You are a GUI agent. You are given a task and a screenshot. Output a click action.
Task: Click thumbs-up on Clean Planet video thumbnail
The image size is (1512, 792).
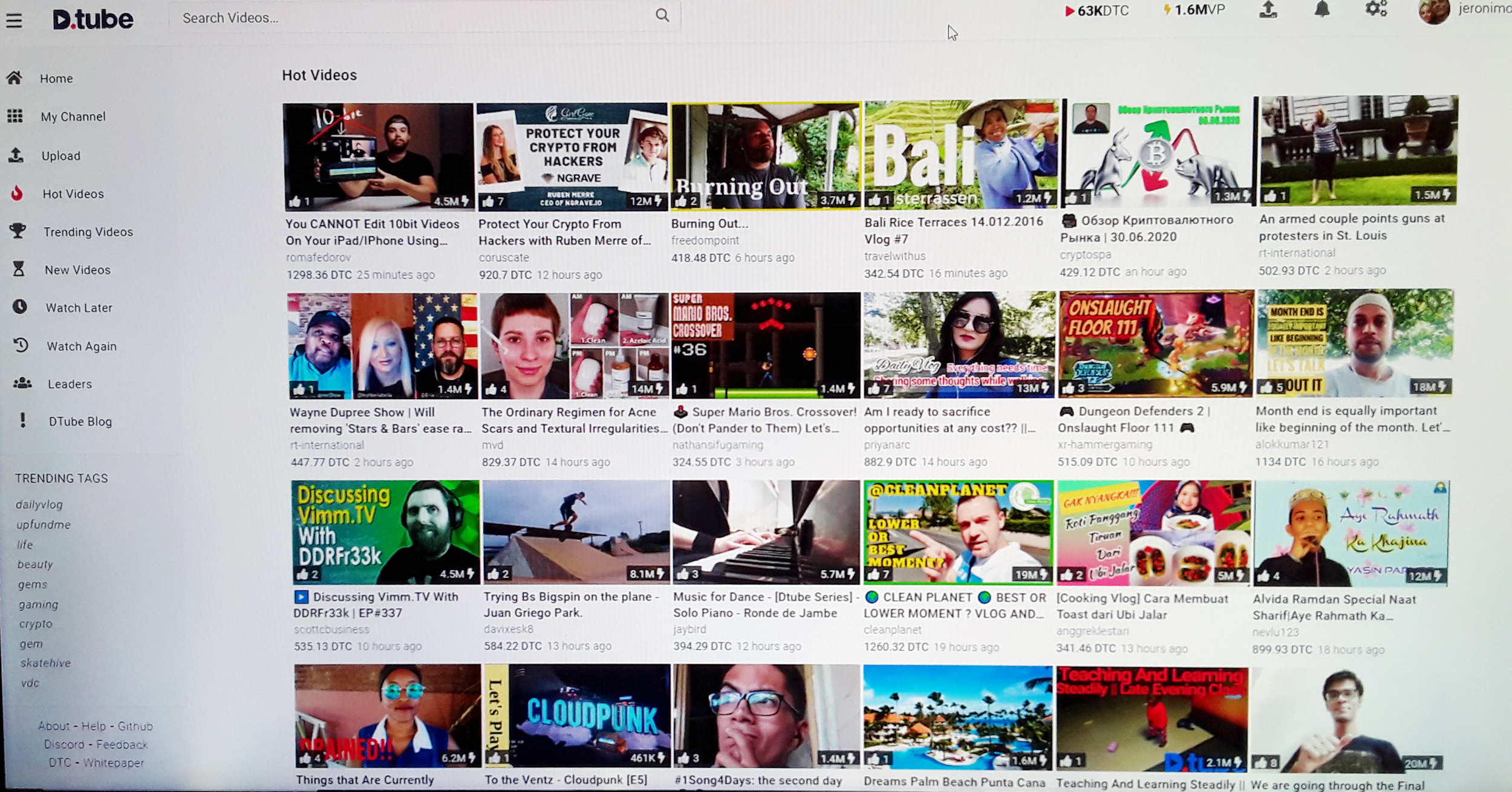click(x=874, y=574)
